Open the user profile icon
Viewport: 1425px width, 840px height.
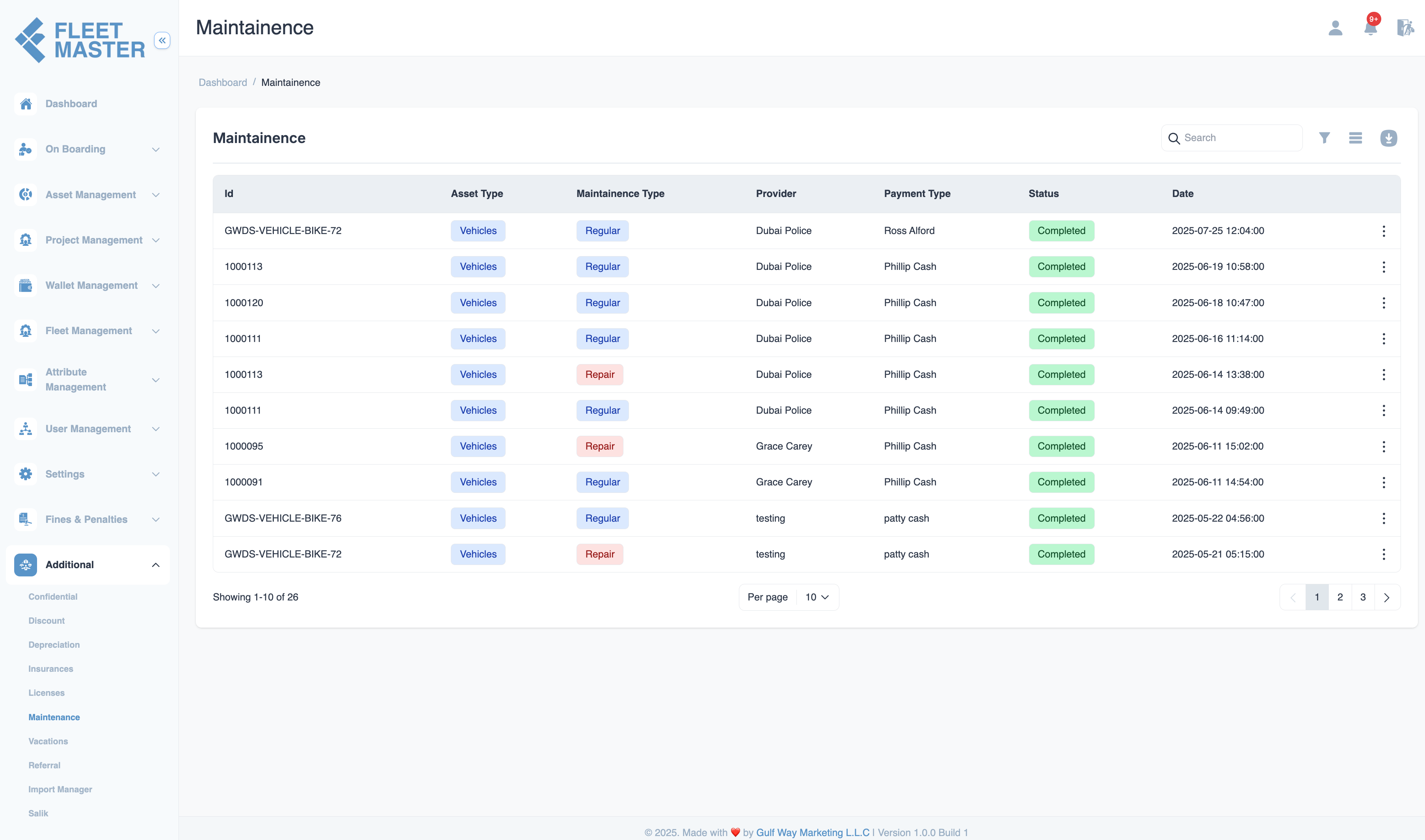pyautogui.click(x=1335, y=28)
